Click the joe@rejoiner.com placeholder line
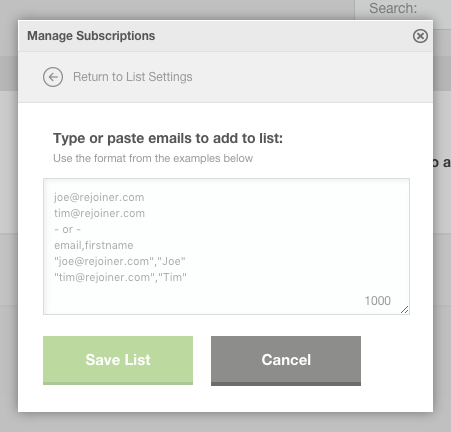This screenshot has width=451, height=432. (99, 197)
